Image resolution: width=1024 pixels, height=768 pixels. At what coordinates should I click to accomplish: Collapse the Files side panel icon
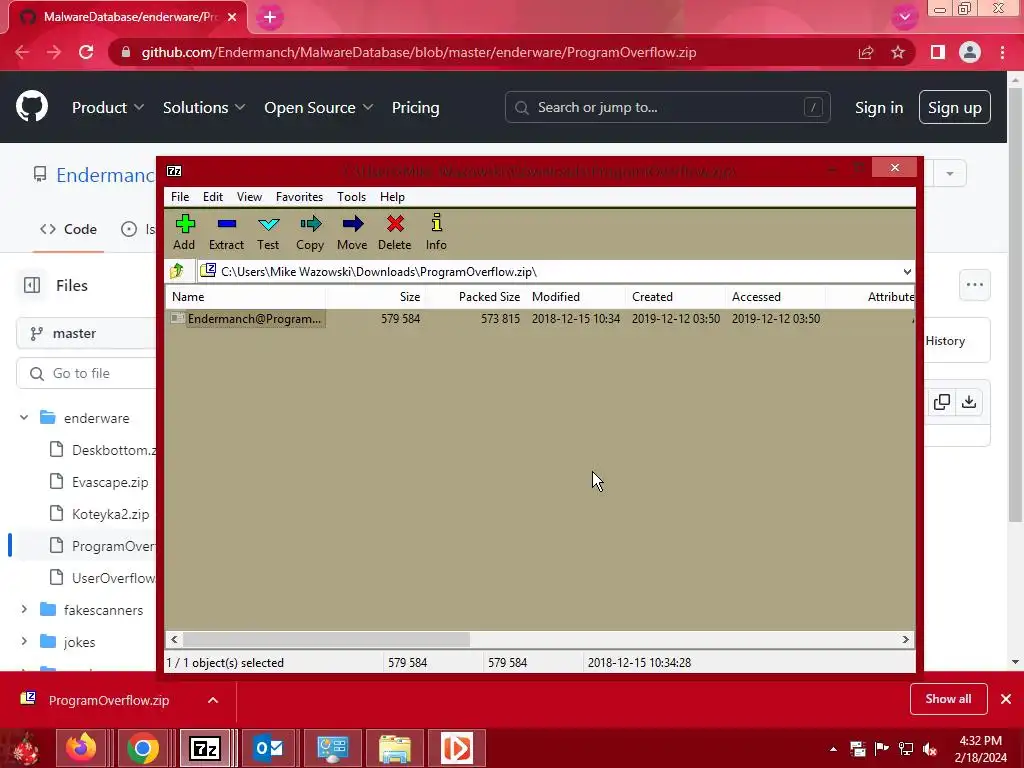[32, 285]
